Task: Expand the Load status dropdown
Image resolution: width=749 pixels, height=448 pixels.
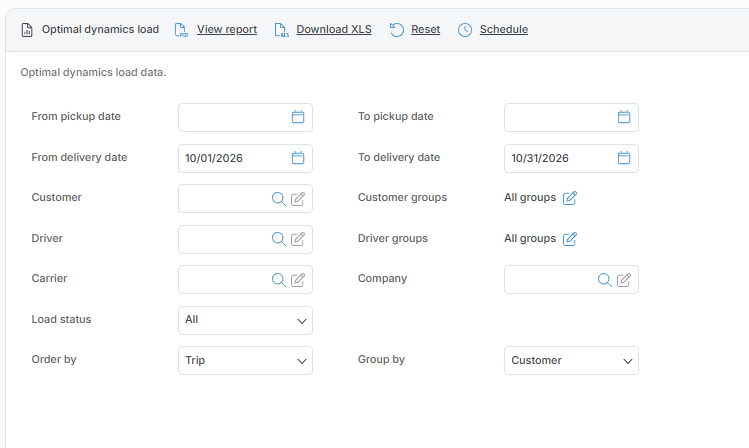Action: [x=246, y=320]
